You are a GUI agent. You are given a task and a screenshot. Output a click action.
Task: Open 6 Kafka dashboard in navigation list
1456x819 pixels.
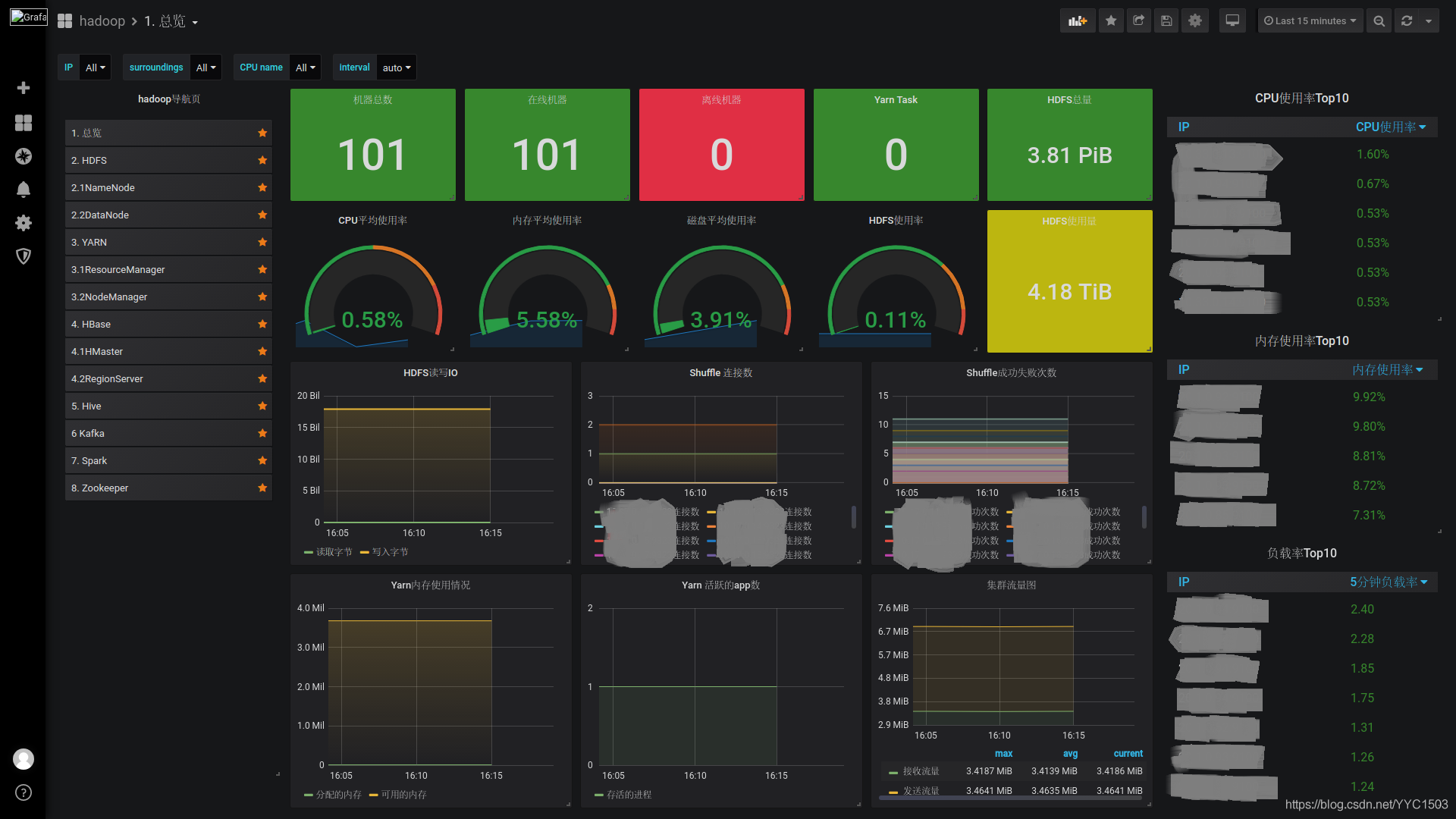click(x=88, y=433)
